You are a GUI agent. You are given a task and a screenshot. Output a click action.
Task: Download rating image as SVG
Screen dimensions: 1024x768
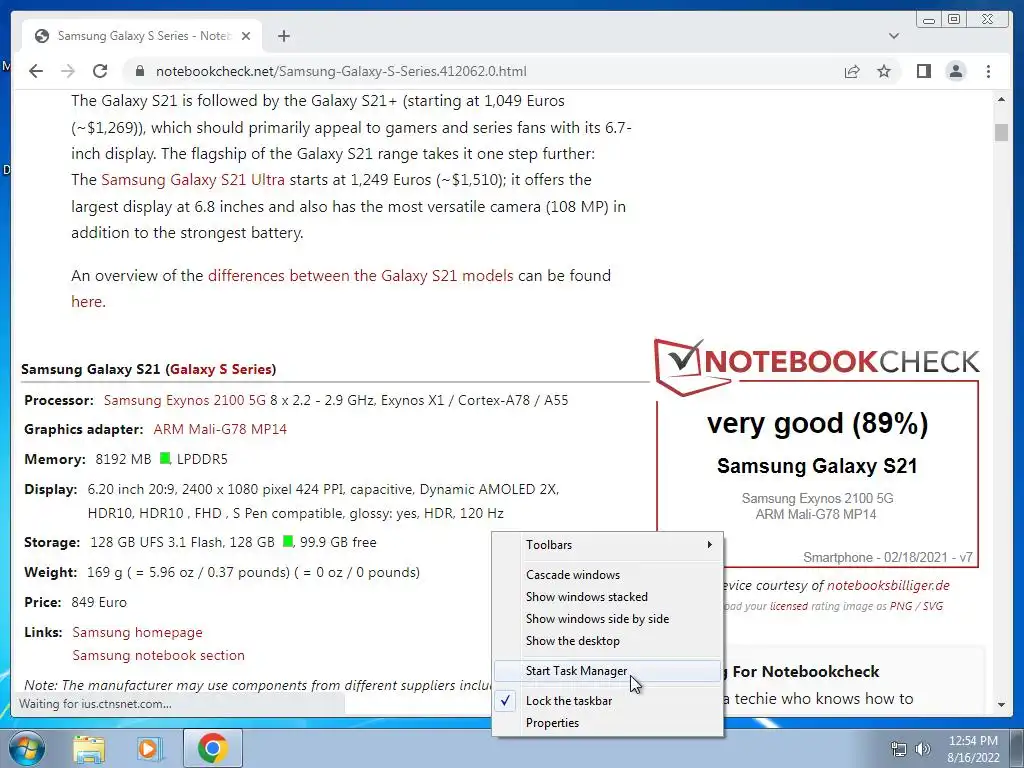(x=933, y=606)
